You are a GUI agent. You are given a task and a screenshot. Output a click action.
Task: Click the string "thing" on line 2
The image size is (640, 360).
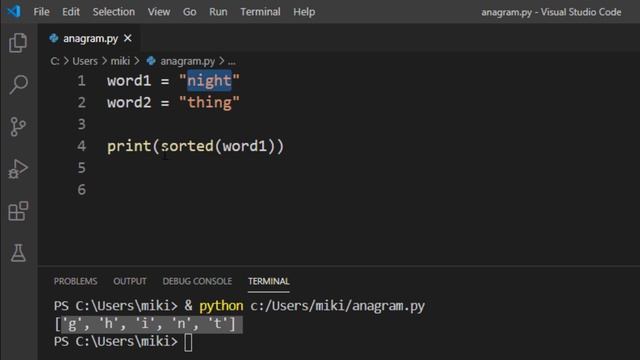tap(209, 102)
